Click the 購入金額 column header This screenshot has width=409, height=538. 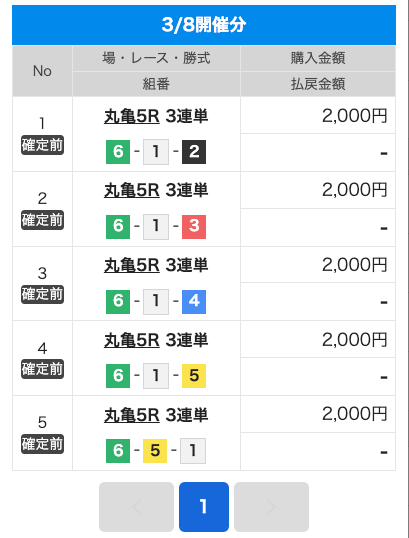click(318, 58)
